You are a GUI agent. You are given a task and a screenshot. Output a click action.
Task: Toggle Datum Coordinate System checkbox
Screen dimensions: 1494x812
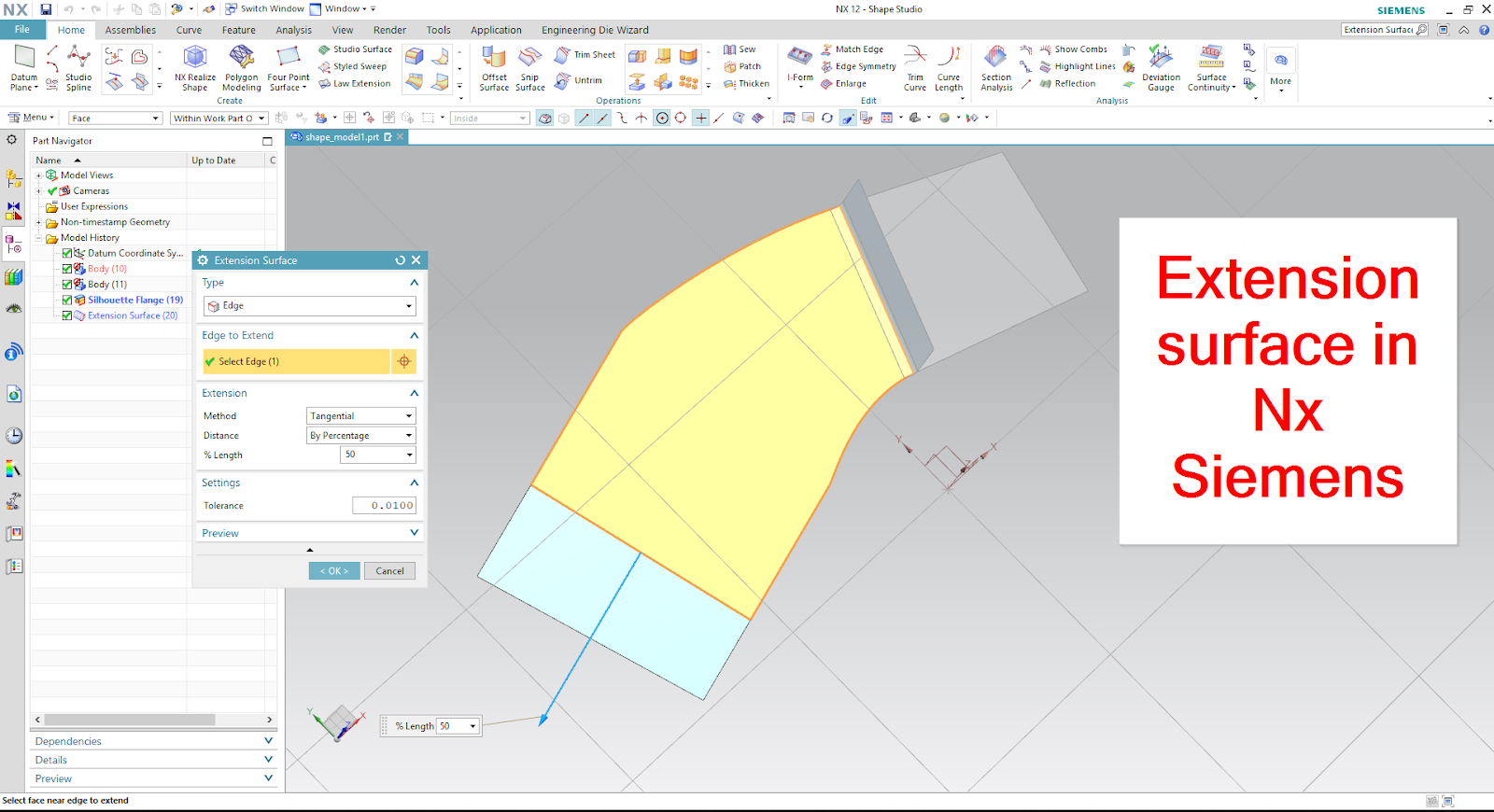[x=67, y=253]
